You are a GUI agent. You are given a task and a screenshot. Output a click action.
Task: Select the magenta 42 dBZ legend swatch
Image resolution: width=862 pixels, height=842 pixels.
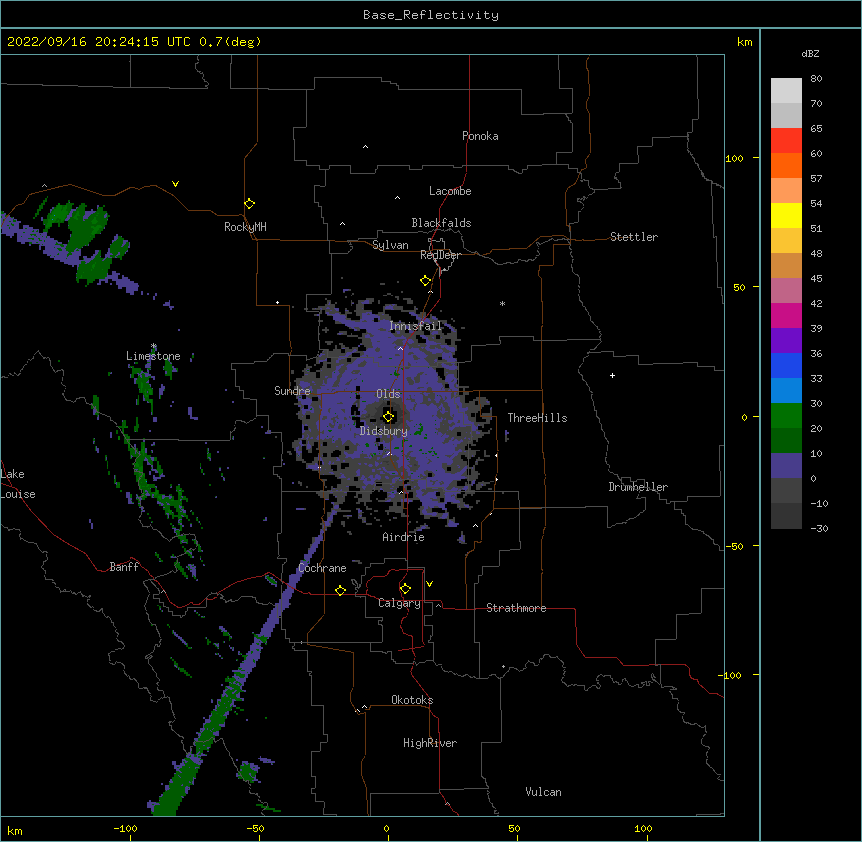(x=786, y=315)
